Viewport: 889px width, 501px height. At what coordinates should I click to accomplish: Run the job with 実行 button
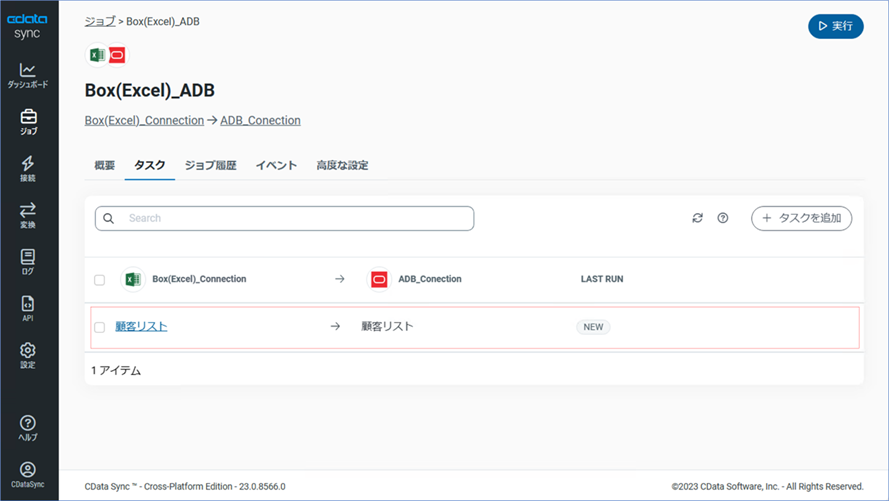click(x=836, y=26)
